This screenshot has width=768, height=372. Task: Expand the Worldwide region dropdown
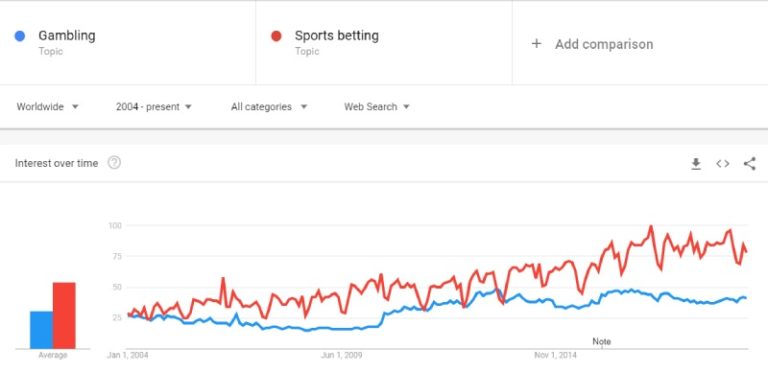coord(48,107)
